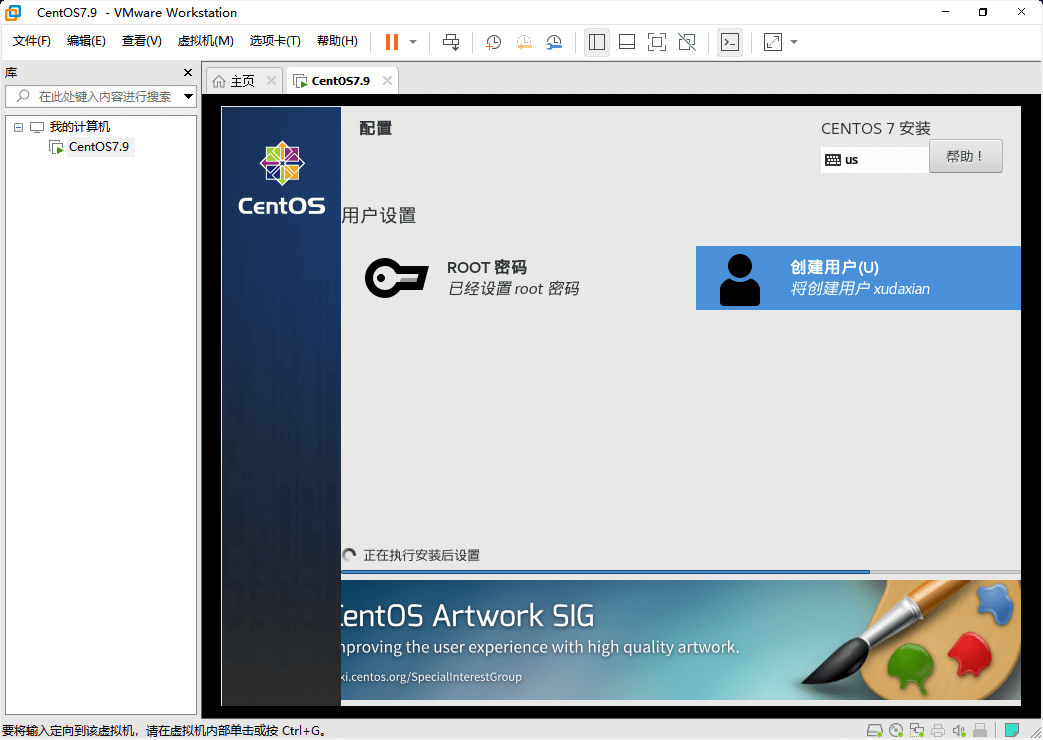Open the power options dropdown arrow
The height and width of the screenshot is (740, 1043).
413,42
